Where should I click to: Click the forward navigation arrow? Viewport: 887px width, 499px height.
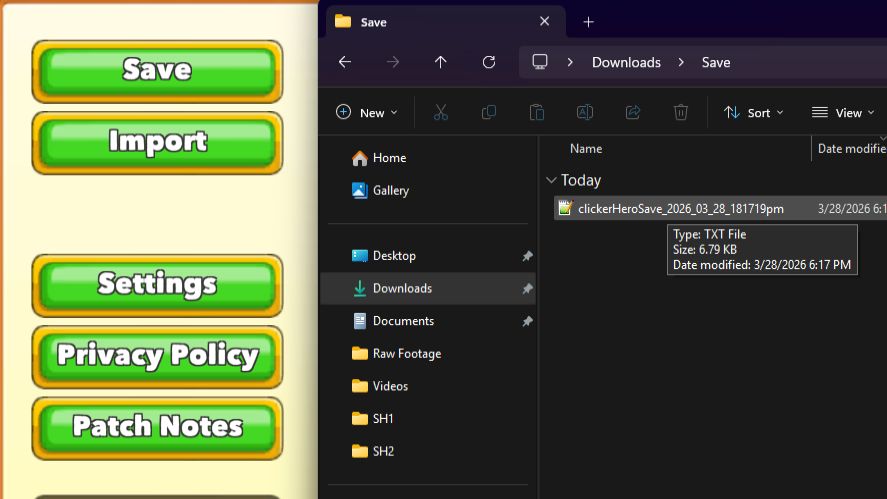[x=393, y=62]
